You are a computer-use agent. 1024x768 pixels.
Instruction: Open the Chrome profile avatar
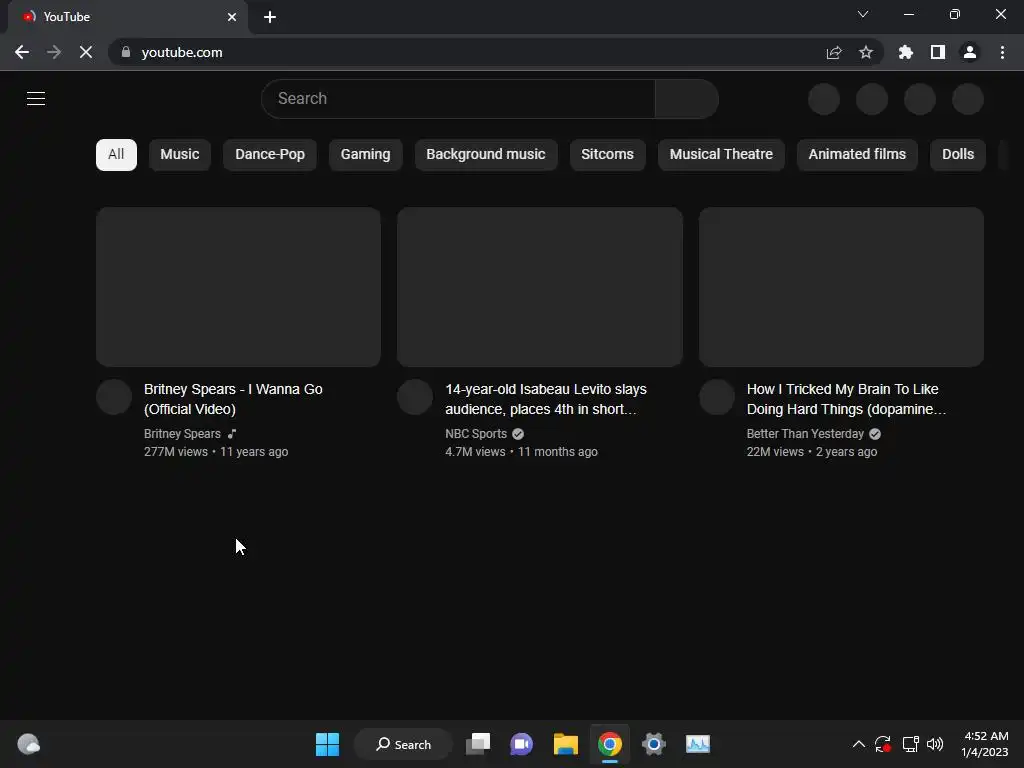click(x=970, y=52)
